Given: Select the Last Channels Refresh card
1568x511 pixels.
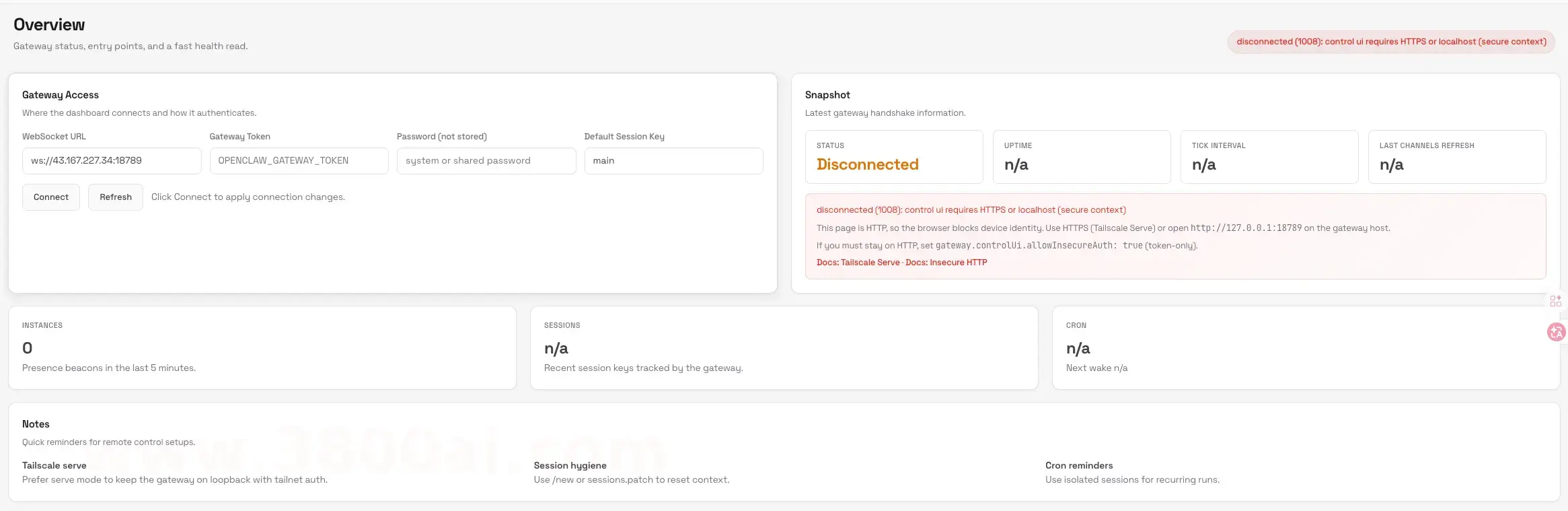Looking at the screenshot, I should tap(1456, 157).
